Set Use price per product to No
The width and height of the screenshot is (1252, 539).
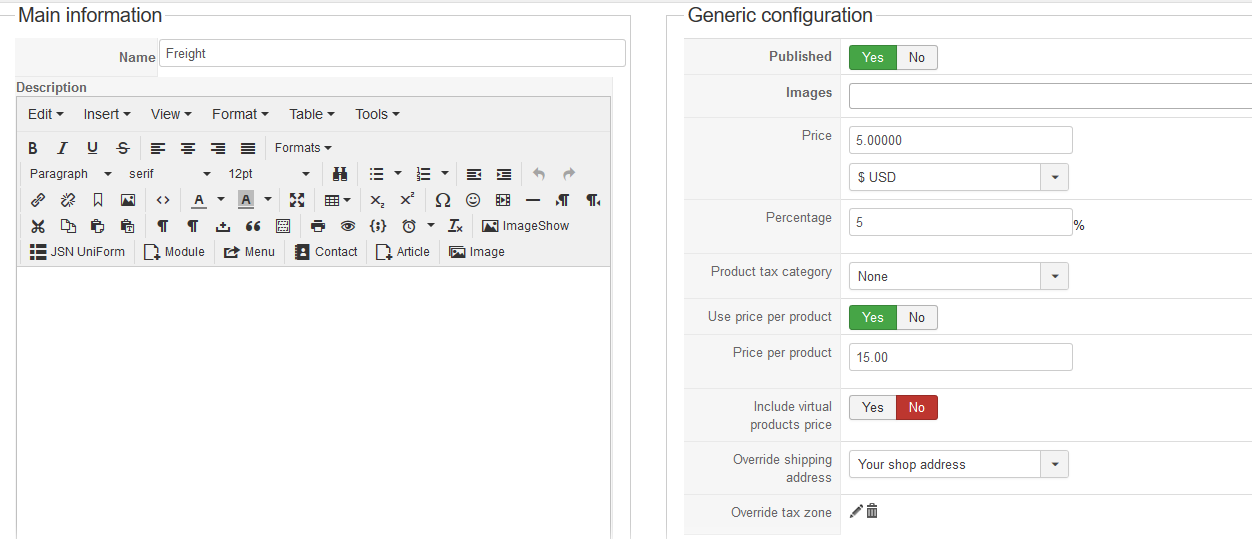tap(917, 318)
